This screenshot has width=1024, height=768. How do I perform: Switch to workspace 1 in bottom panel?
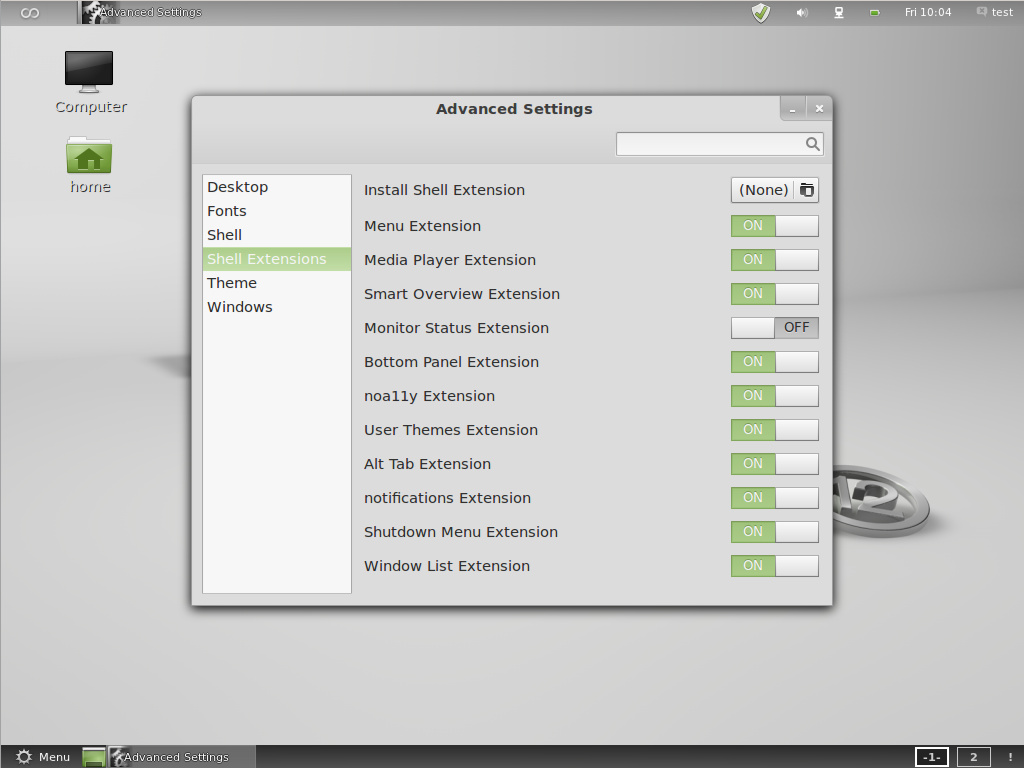[931, 757]
